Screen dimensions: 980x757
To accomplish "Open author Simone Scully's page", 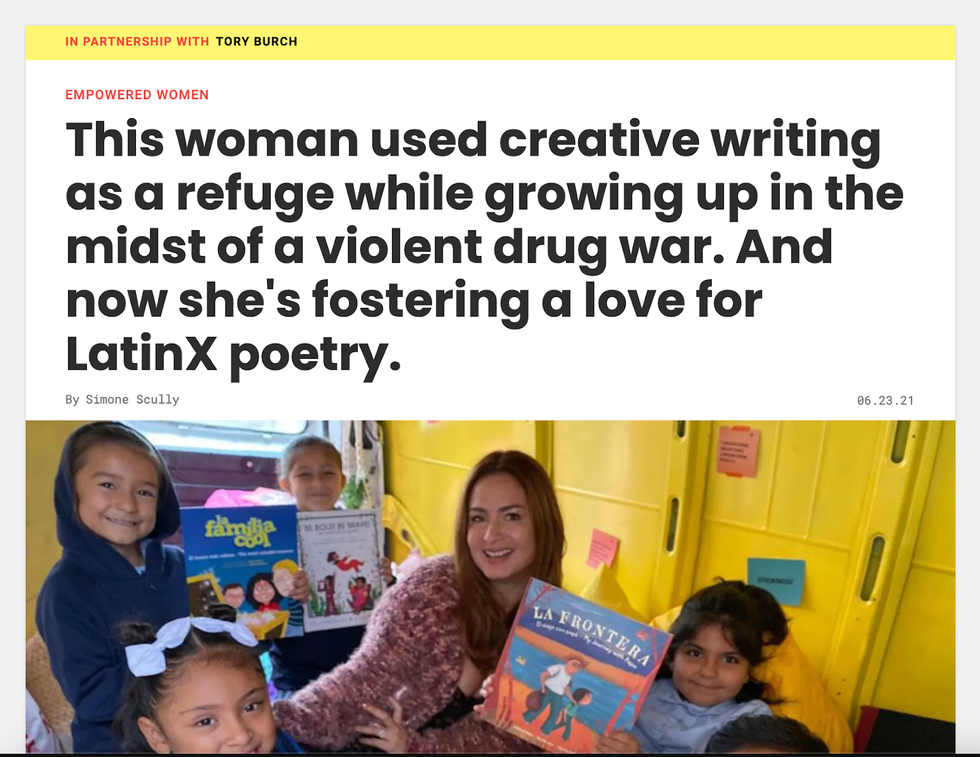I will 132,399.
